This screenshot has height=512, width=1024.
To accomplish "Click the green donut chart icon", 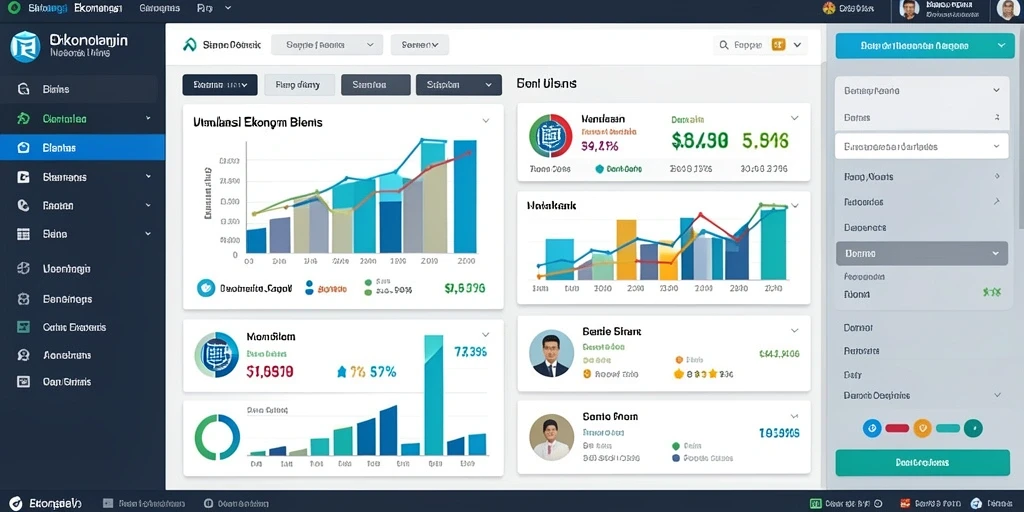I will (217, 436).
